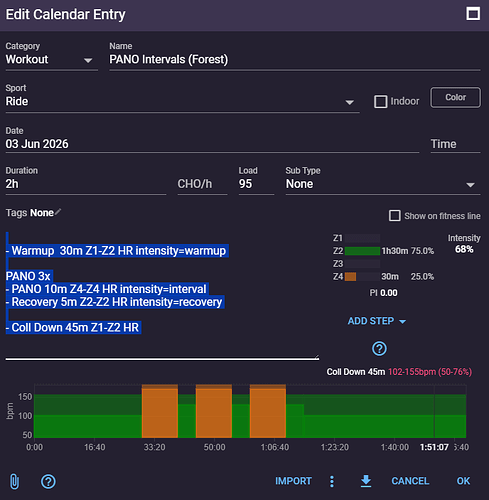Image resolution: width=489 pixels, height=500 pixels.
Task: Change the date 03 Jun 2026
Action: 212,144
